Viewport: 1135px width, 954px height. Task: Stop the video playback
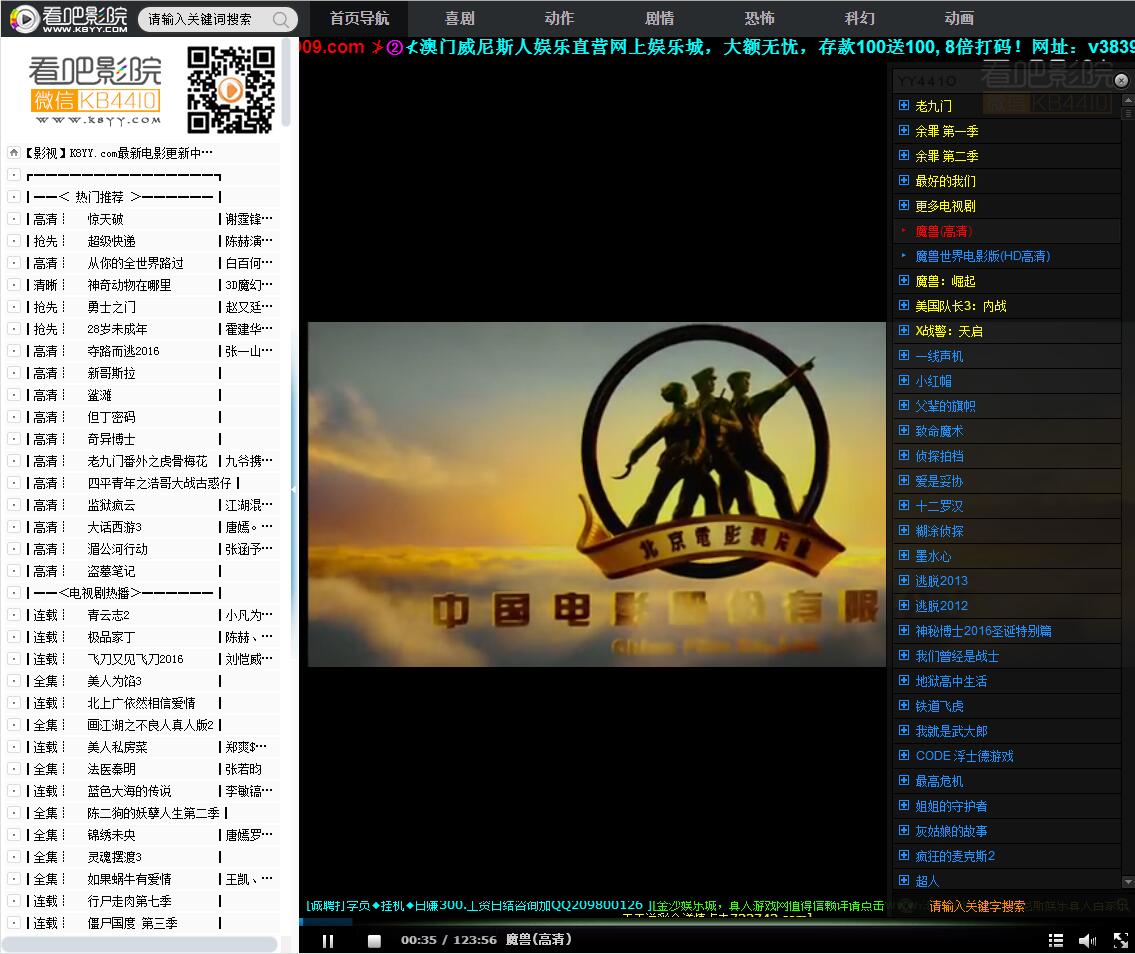[x=374, y=940]
